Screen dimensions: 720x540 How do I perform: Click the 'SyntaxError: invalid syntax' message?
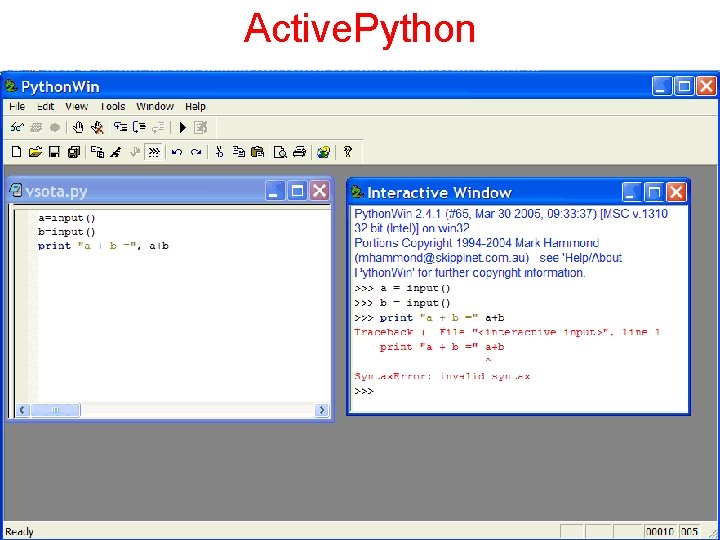[442, 377]
